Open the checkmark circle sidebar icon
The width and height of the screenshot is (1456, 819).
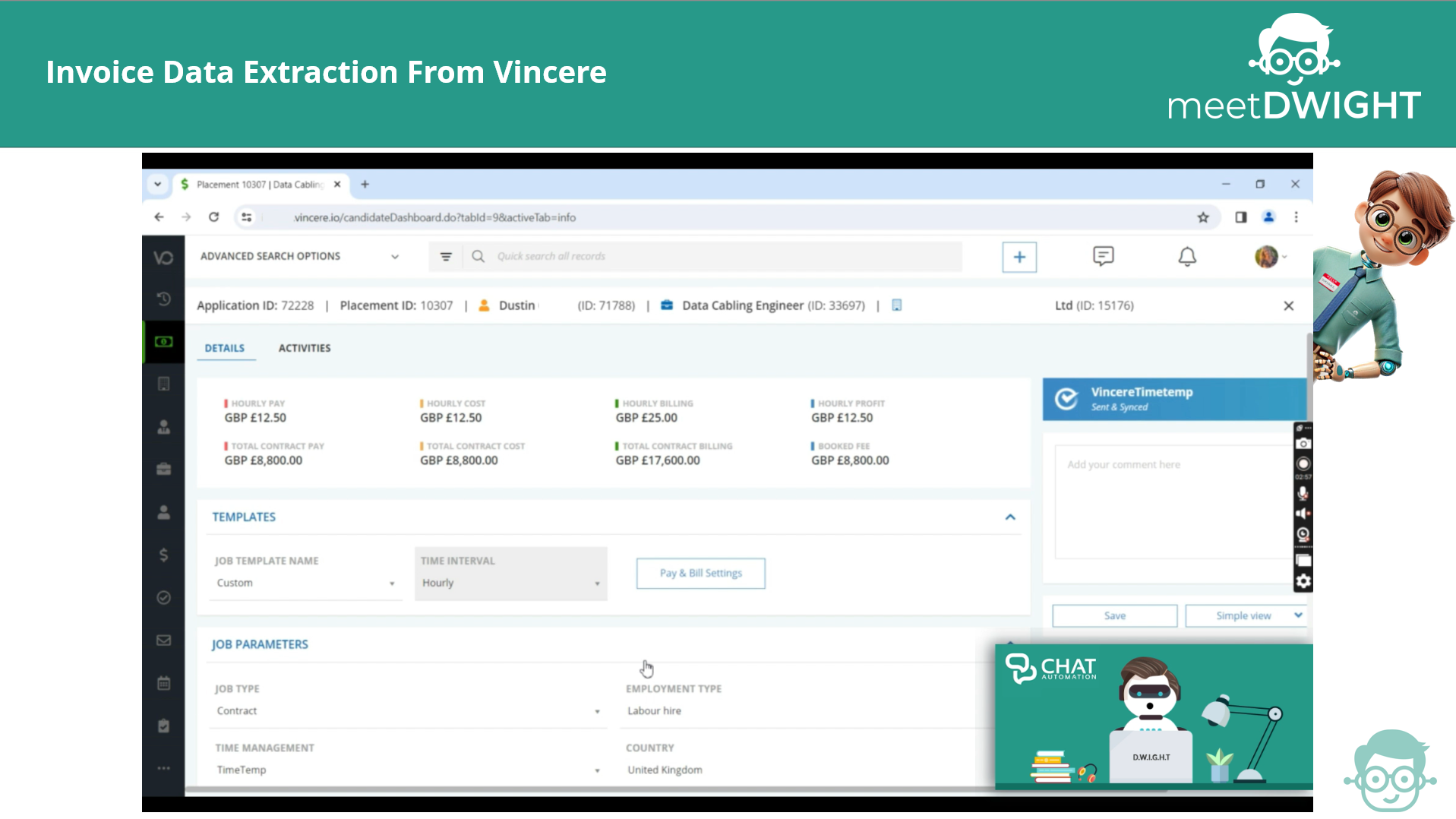(x=163, y=597)
